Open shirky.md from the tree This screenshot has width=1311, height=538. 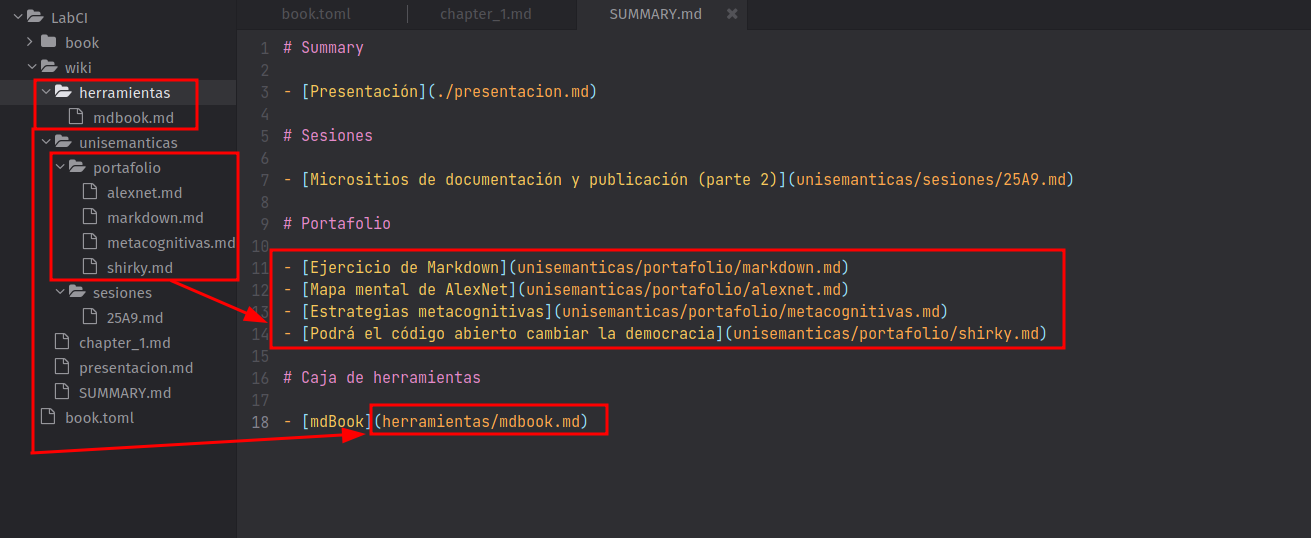pyautogui.click(x=140, y=267)
